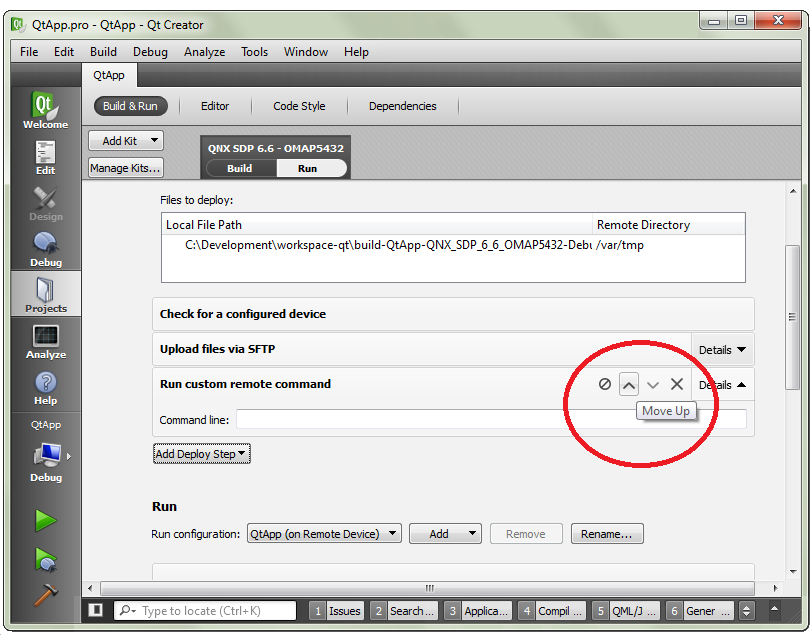Switch kit to Build settings
This screenshot has height=640, width=810.
239,169
